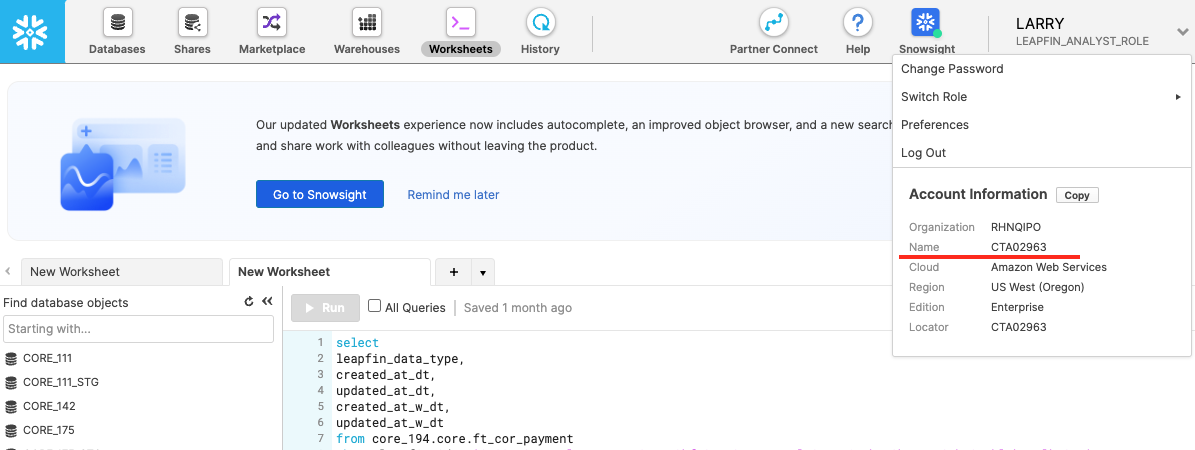Click the Go to Snowsight button
Viewport: 1195px width, 450px height.
click(x=320, y=195)
